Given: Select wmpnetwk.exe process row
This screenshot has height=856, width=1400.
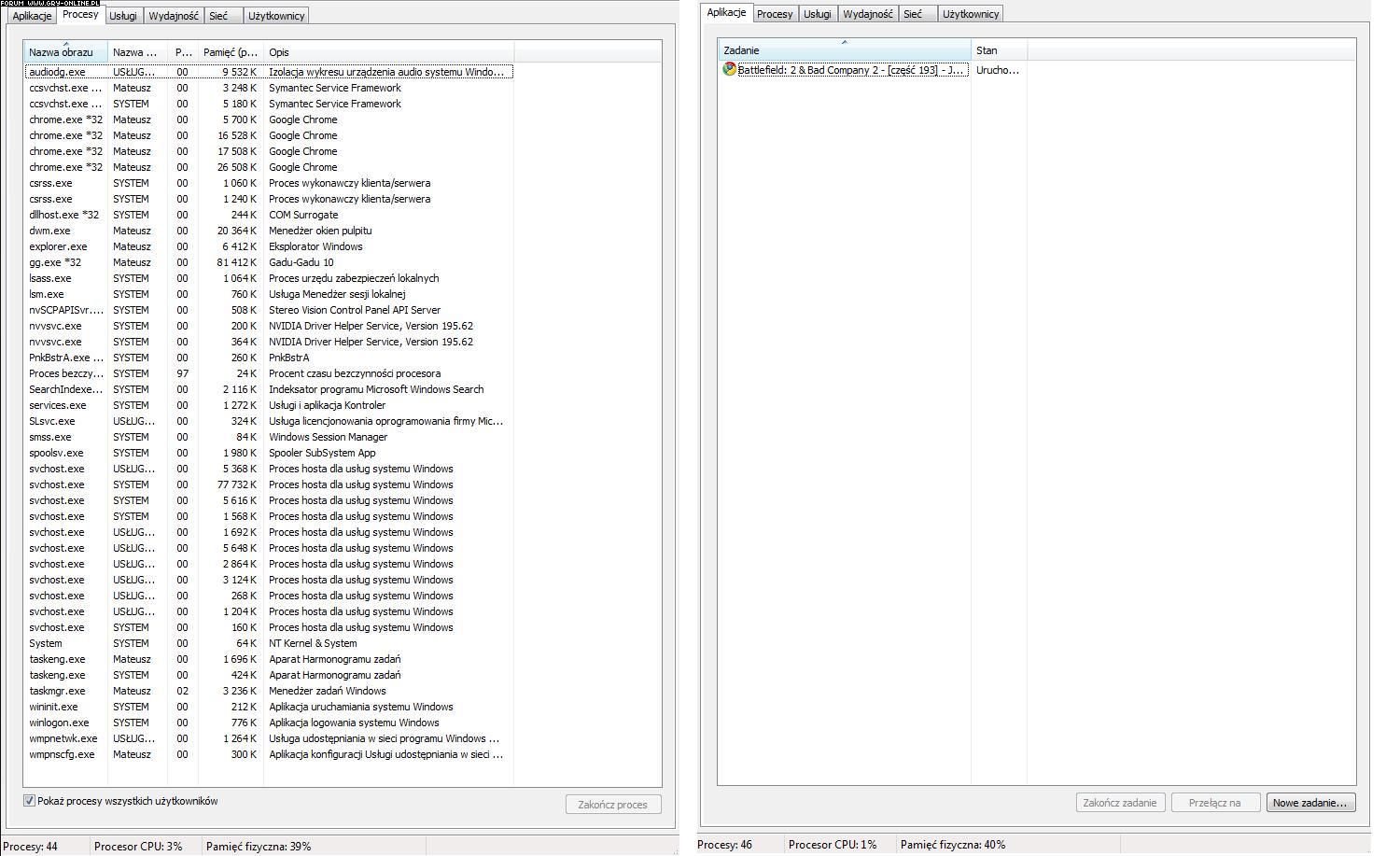Looking at the screenshot, I should click(269, 738).
